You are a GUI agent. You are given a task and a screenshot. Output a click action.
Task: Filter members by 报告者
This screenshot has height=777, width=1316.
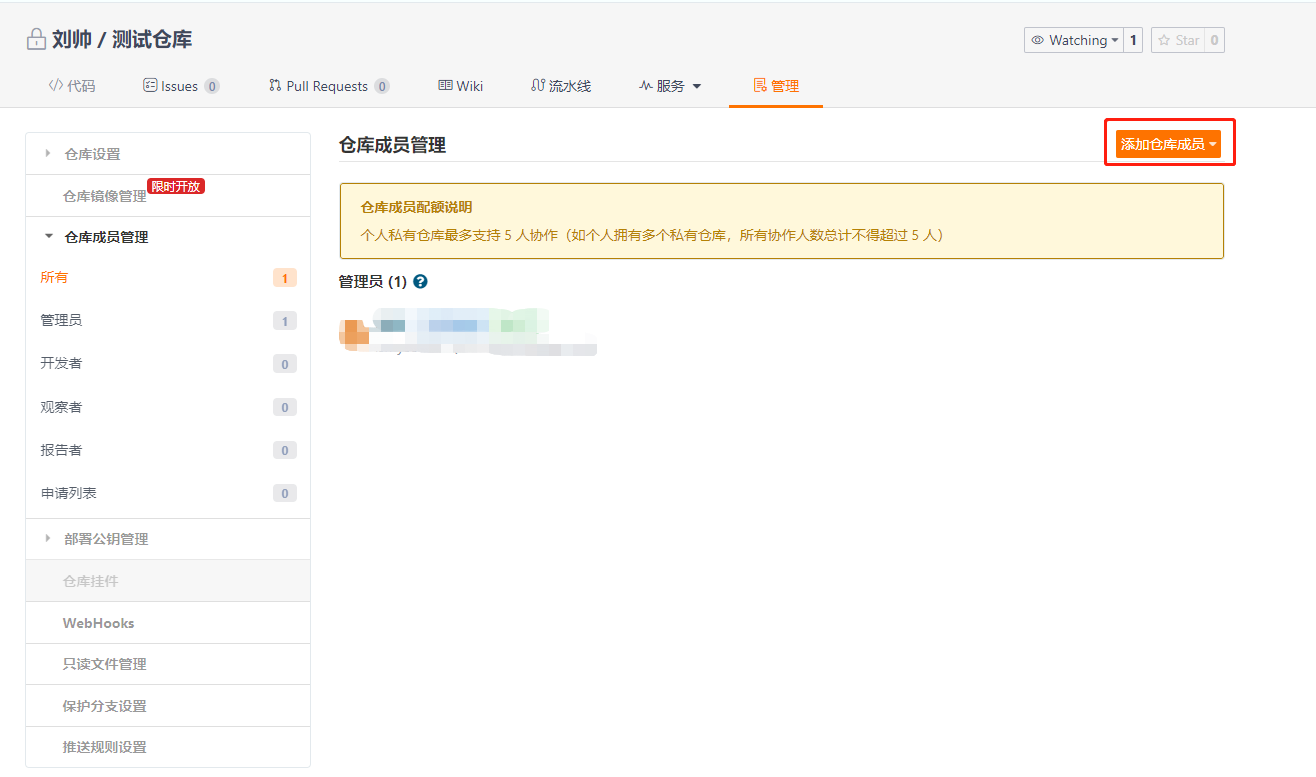[168, 450]
